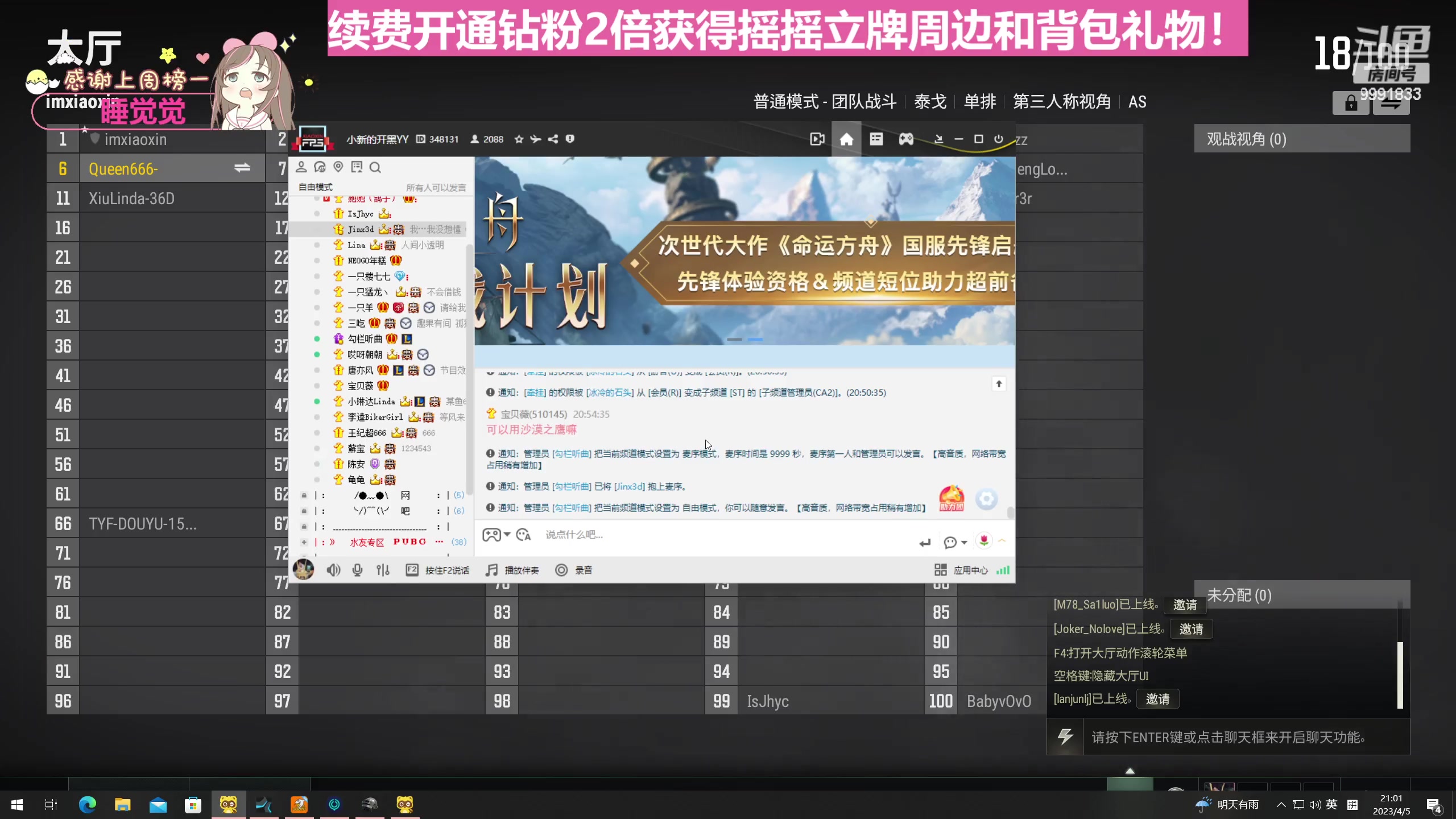Toggle YY speaker output mute
Screen dimensions: 1456x819
coord(333,570)
